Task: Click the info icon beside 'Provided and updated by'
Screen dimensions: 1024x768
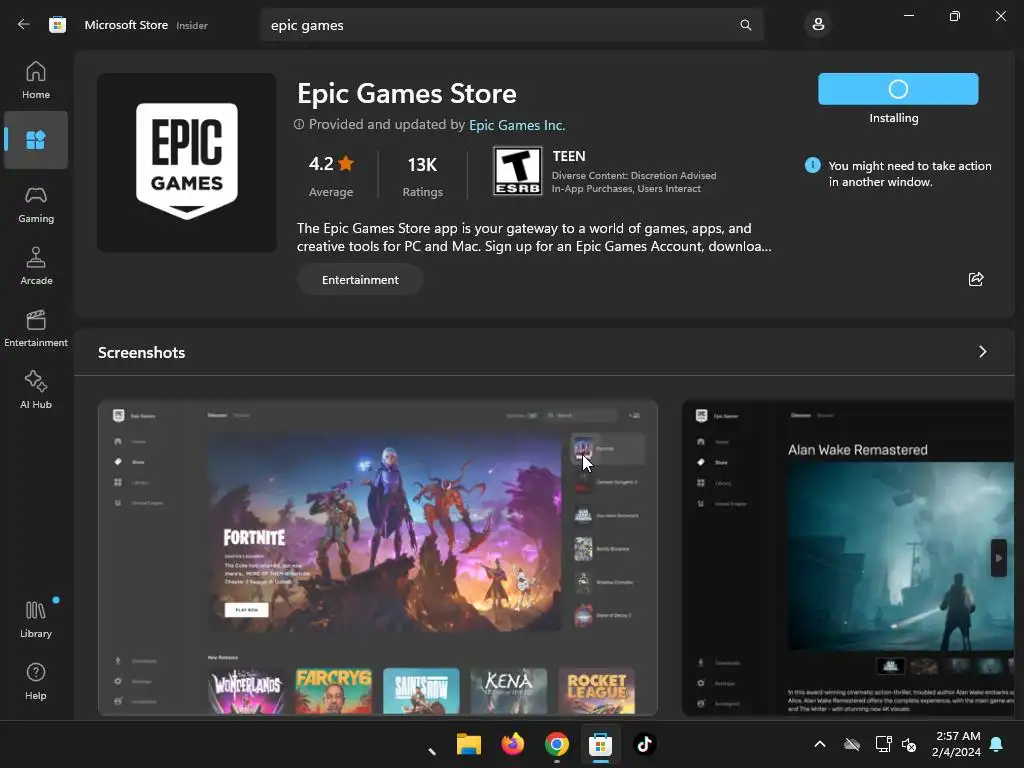Action: coord(299,124)
